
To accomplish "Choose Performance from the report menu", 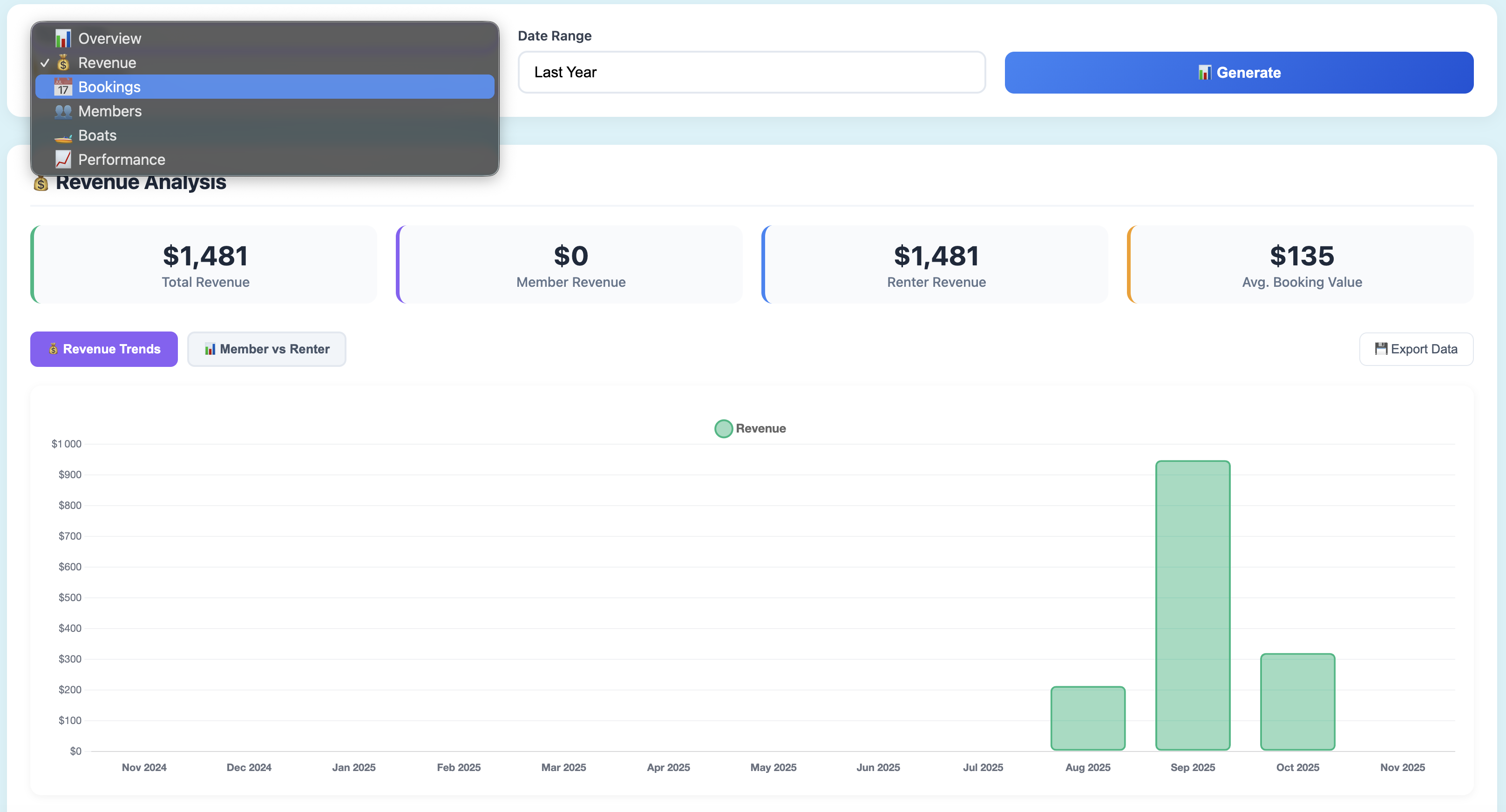I will [121, 159].
